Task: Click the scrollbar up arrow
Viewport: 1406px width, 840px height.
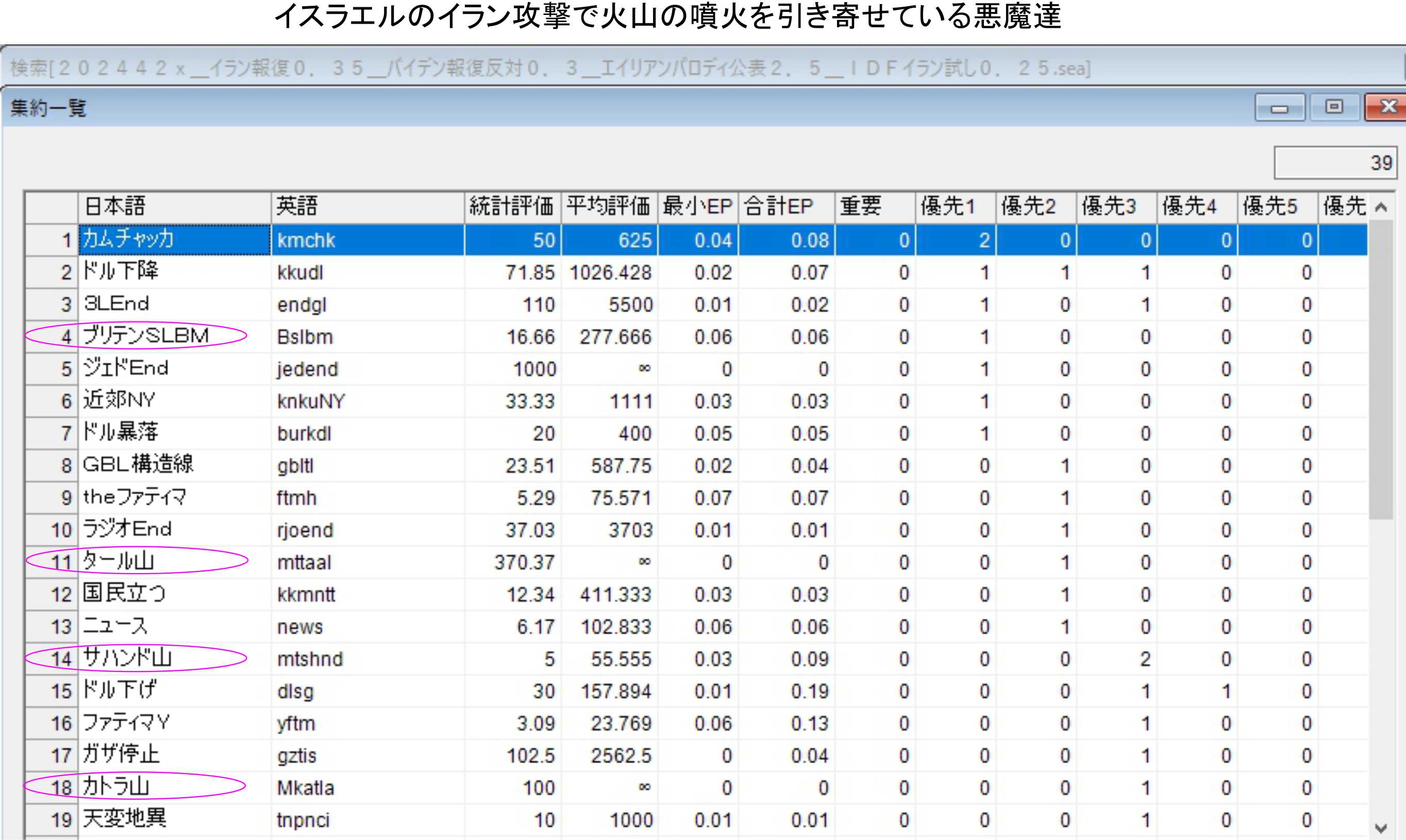Action: coord(1381,208)
